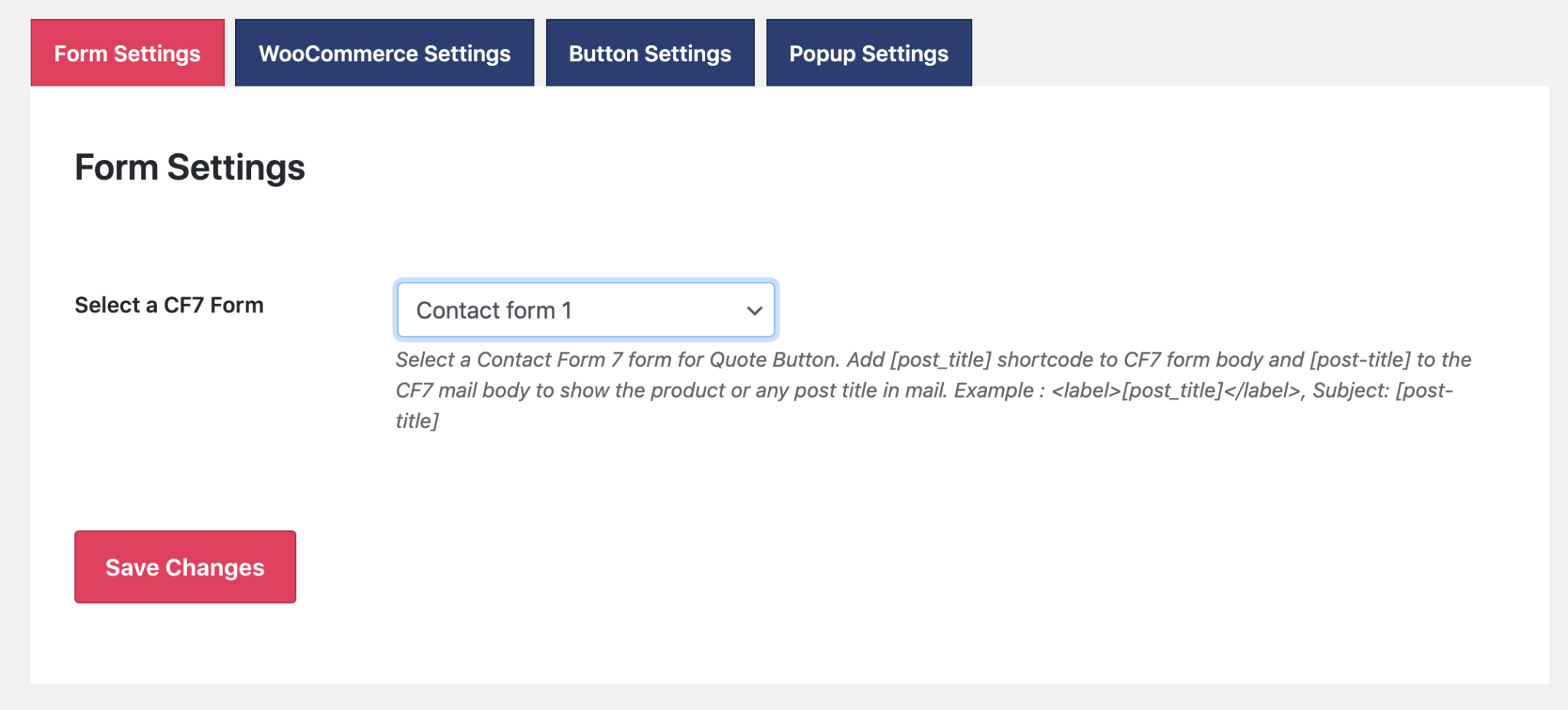Screen dimensions: 1568x710
Task: Click the Form Settings page heading
Action: (190, 167)
